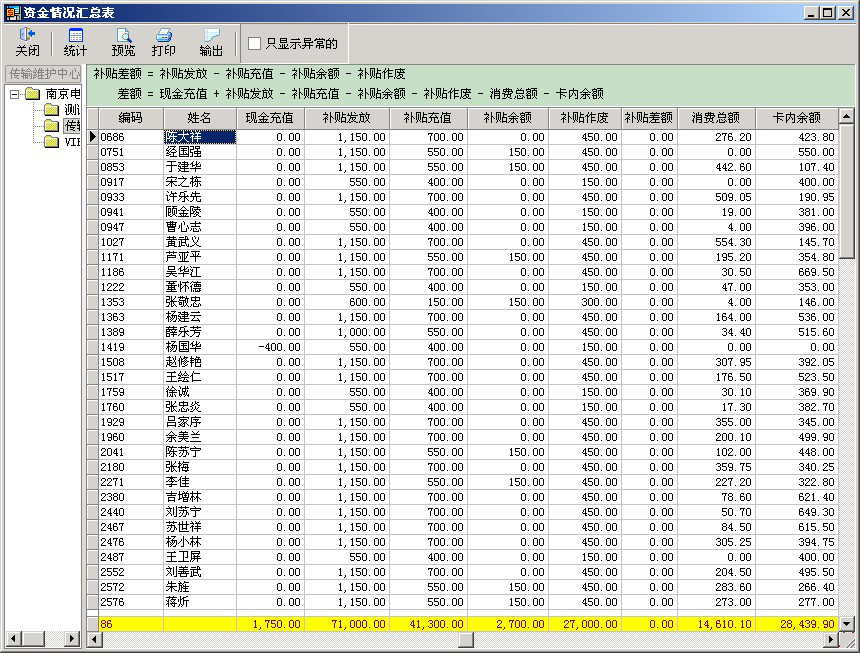860x653 pixels.
Task: Open the VIP folder in the tree
Action: pos(52,141)
